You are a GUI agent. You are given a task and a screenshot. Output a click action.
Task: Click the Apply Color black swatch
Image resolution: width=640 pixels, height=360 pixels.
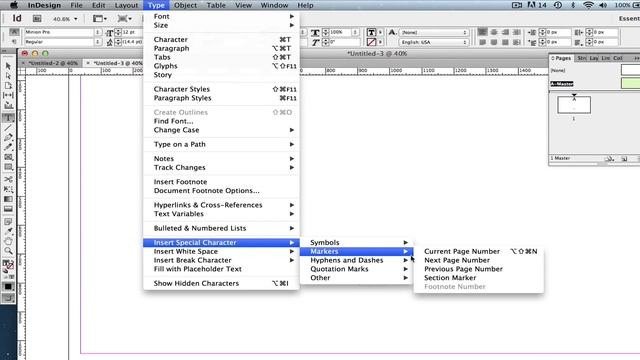click(x=8, y=287)
